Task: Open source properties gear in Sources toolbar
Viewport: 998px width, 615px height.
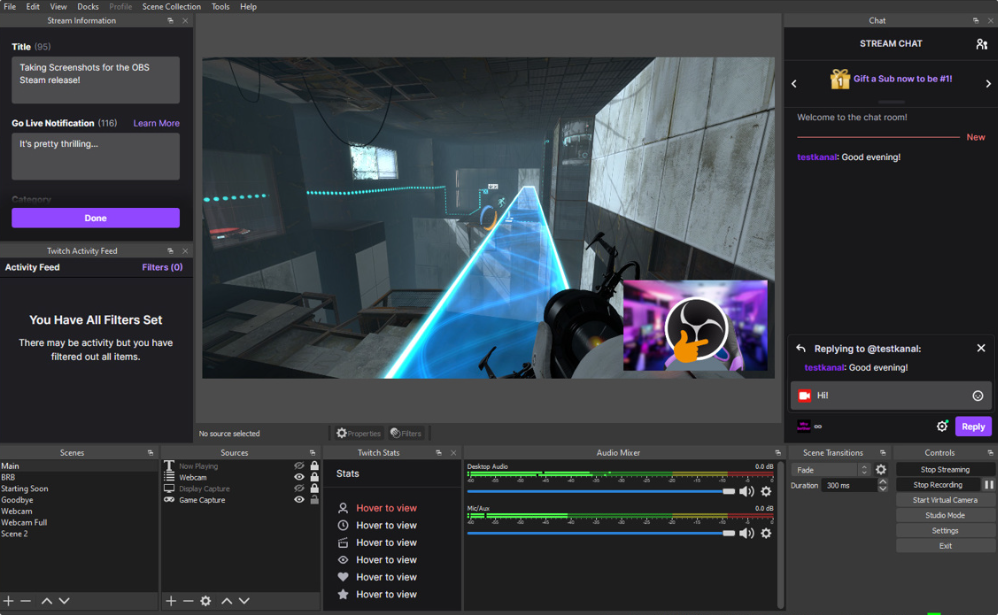Action: tap(206, 600)
